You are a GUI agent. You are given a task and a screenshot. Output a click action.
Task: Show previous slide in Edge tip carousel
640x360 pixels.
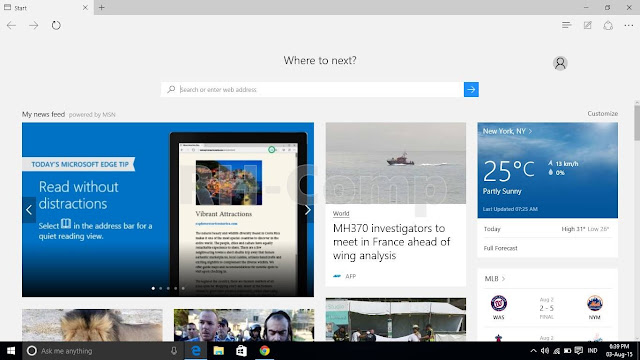[29, 210]
